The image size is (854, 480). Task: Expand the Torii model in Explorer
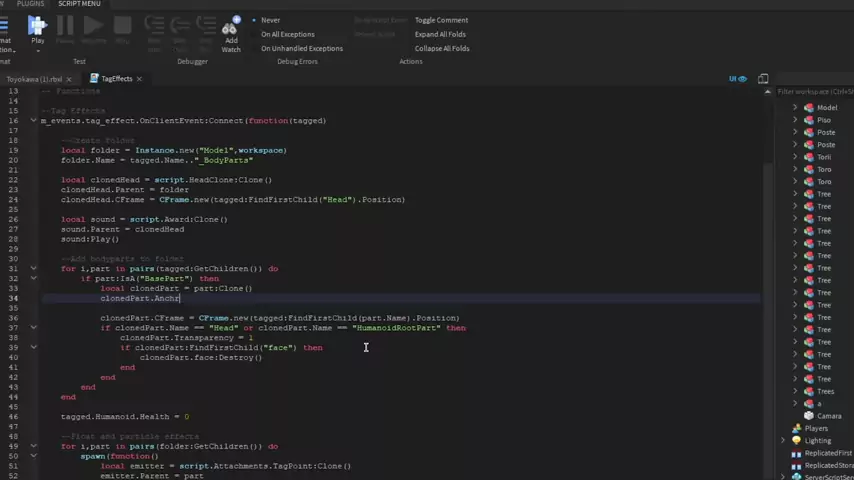coord(796,157)
